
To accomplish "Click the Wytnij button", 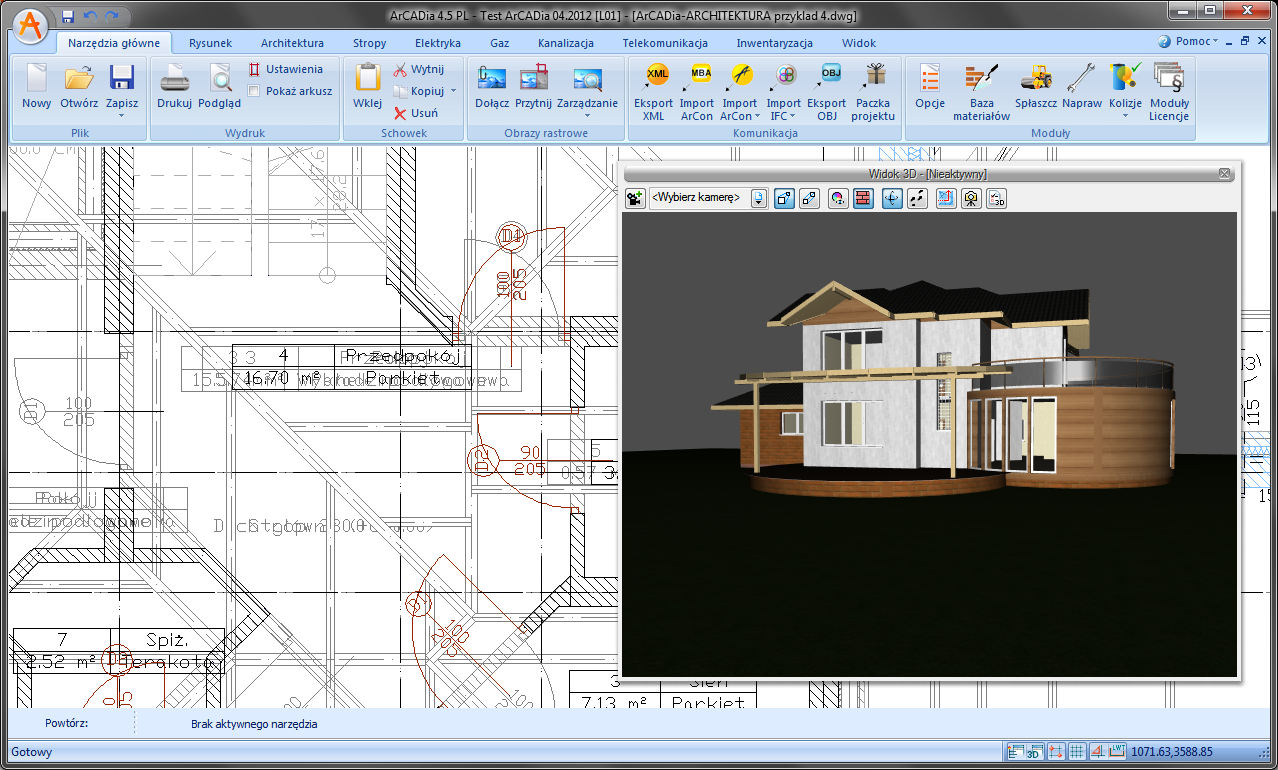I will (418, 69).
